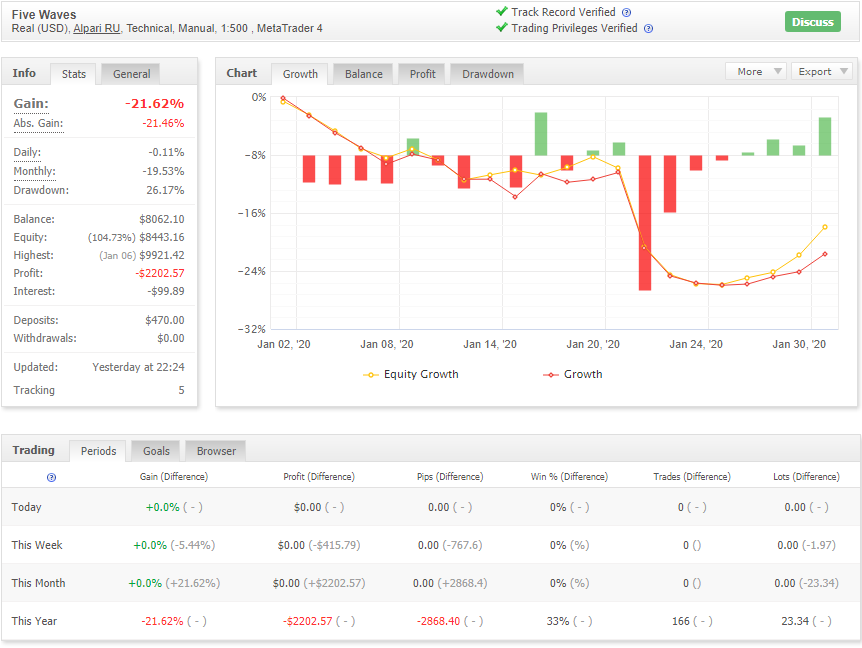Viewport: 862px width, 648px height.
Task: Click the tallest green bar near Jan 16
Action: (x=541, y=134)
